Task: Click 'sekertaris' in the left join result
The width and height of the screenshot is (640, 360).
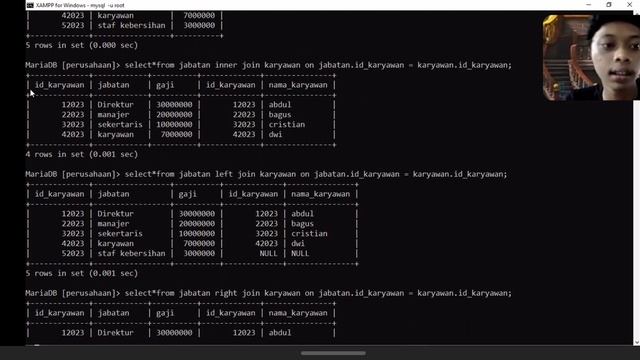Action: click(120, 233)
